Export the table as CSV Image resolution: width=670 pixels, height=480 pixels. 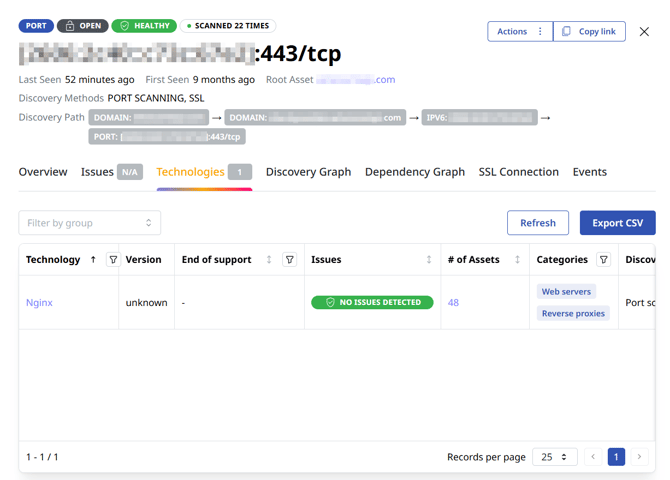click(617, 223)
